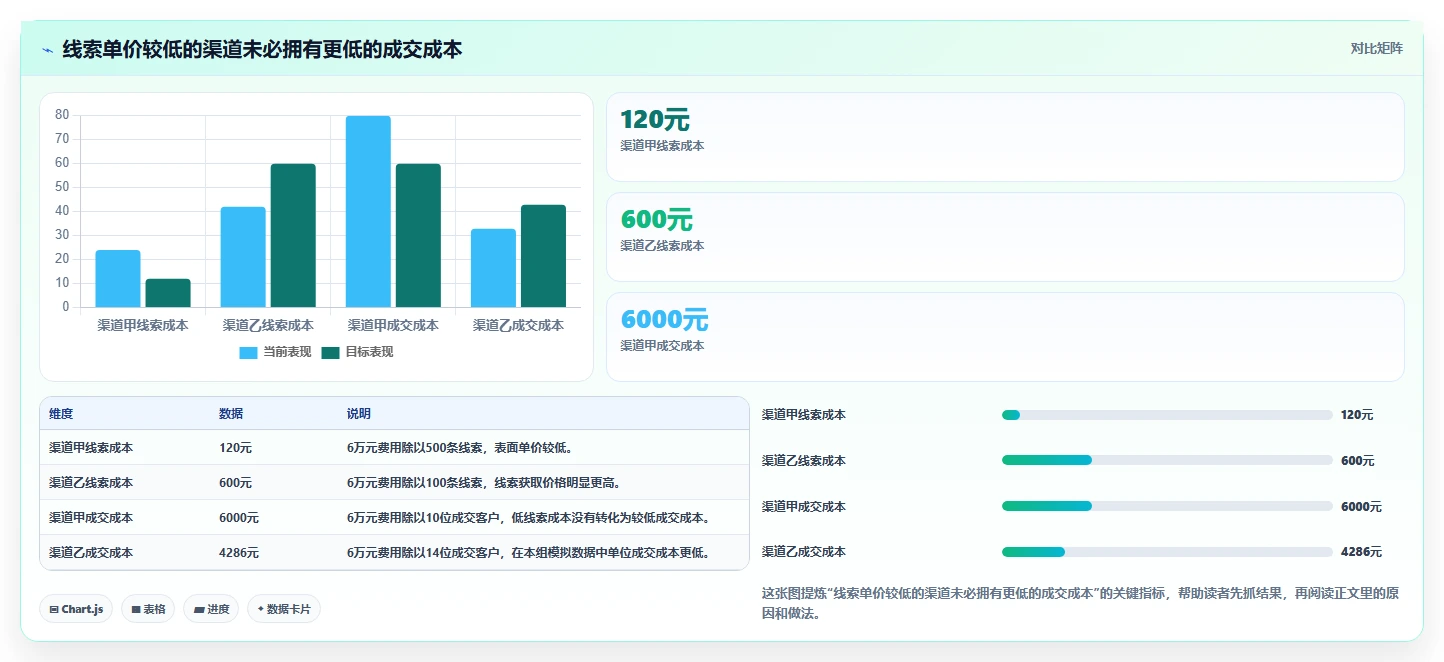Toggle the 当前表现 legend swatch
The image size is (1444, 662).
tap(248, 352)
